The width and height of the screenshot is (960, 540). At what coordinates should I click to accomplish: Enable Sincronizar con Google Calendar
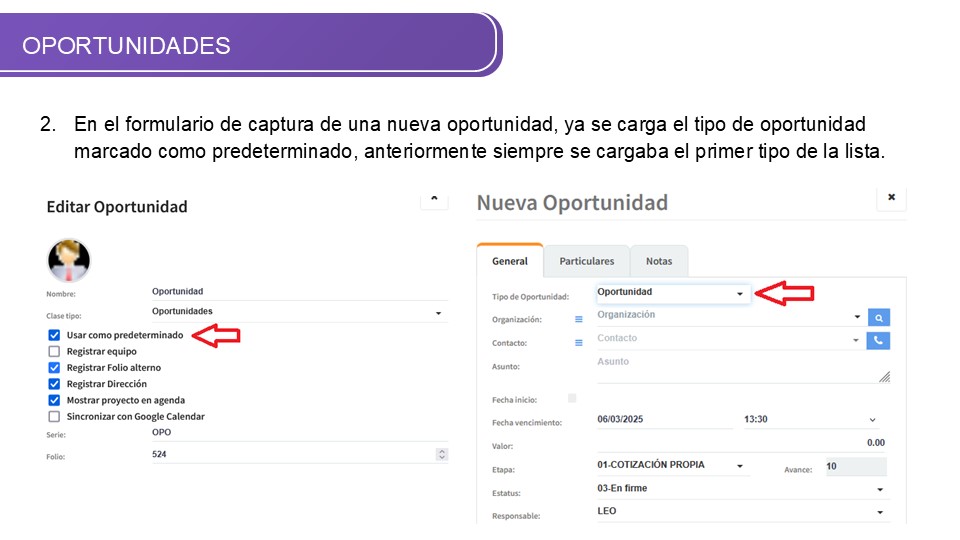[x=54, y=416]
